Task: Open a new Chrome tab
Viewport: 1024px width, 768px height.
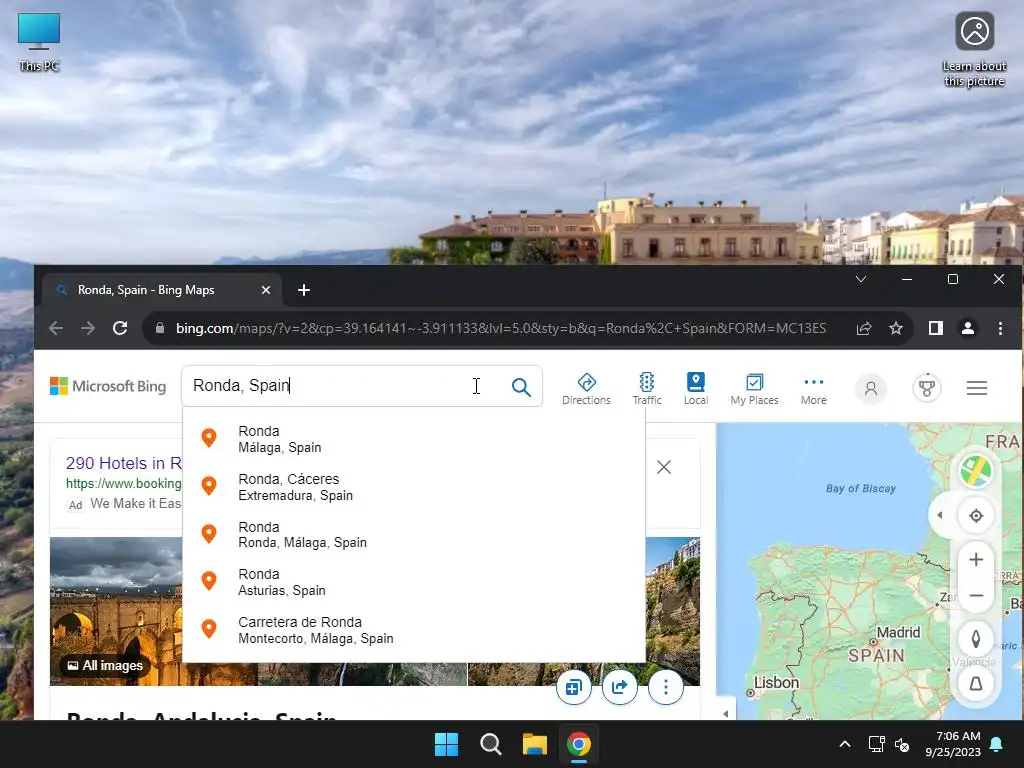Action: [304, 290]
